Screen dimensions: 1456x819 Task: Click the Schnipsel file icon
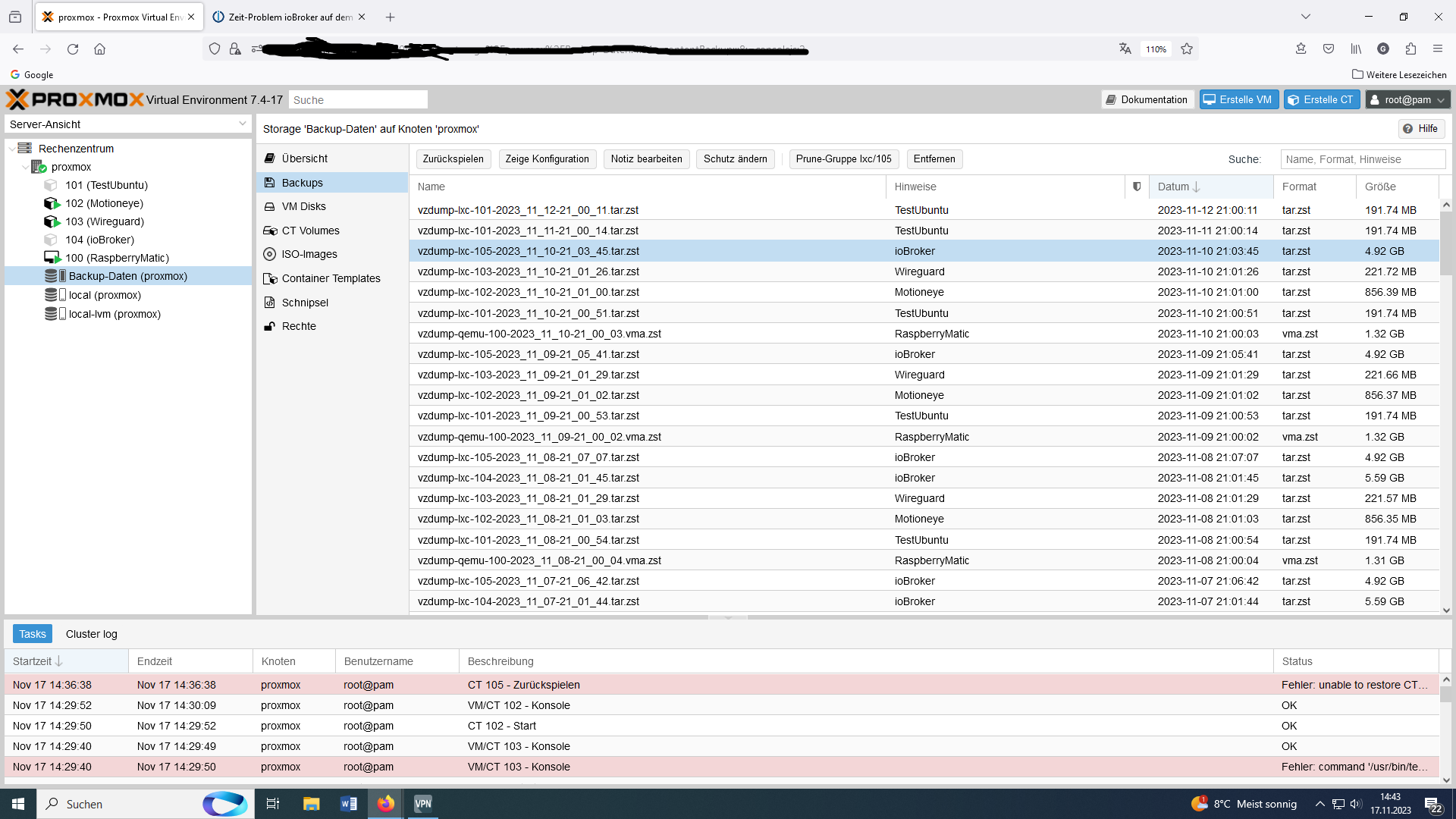(269, 303)
